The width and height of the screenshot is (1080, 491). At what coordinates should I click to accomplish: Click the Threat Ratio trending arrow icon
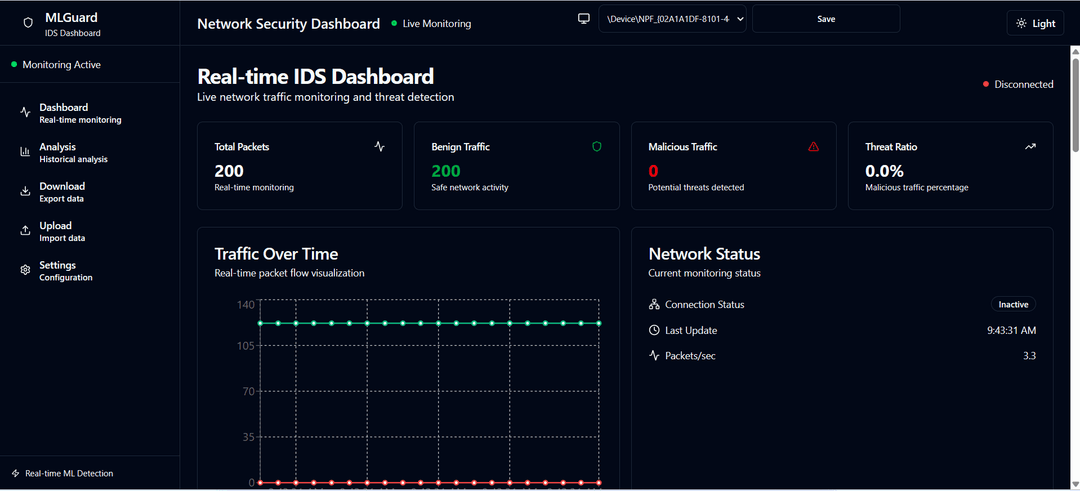click(x=1030, y=146)
